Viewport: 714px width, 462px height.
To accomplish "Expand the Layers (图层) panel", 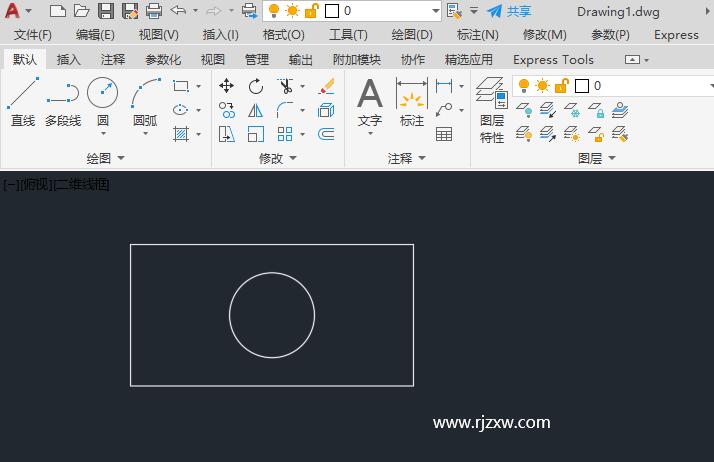I will pos(597,158).
